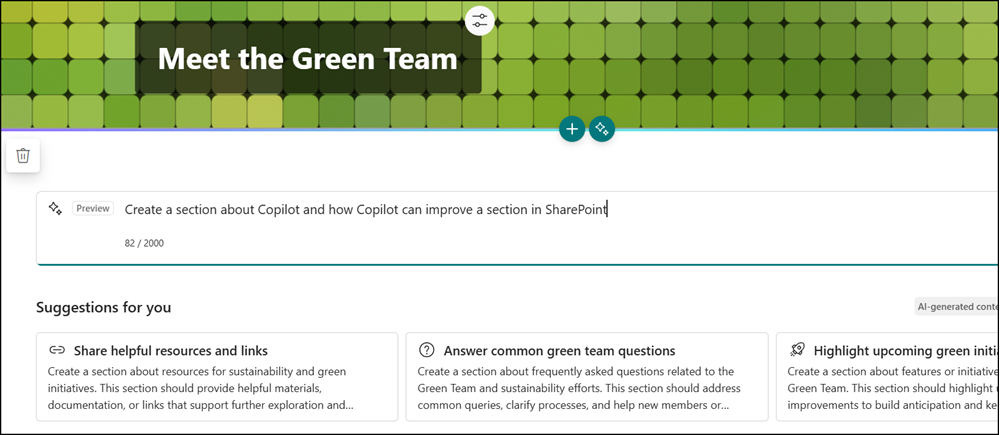The image size is (1000, 435).
Task: Click the link icon on resources card
Action: 57,350
